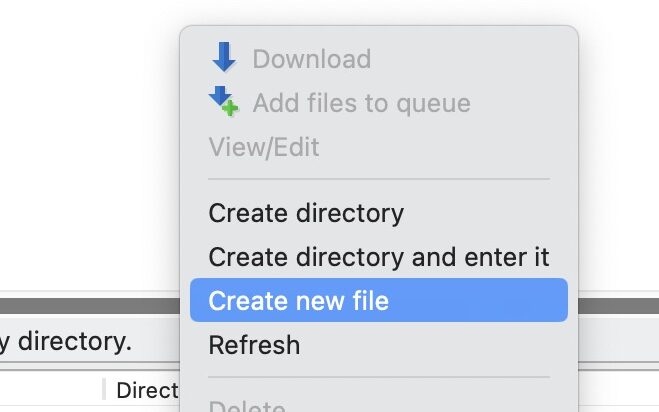Refresh the listing via Refresh entry
Viewport: 659px width, 412px height.
(379, 345)
